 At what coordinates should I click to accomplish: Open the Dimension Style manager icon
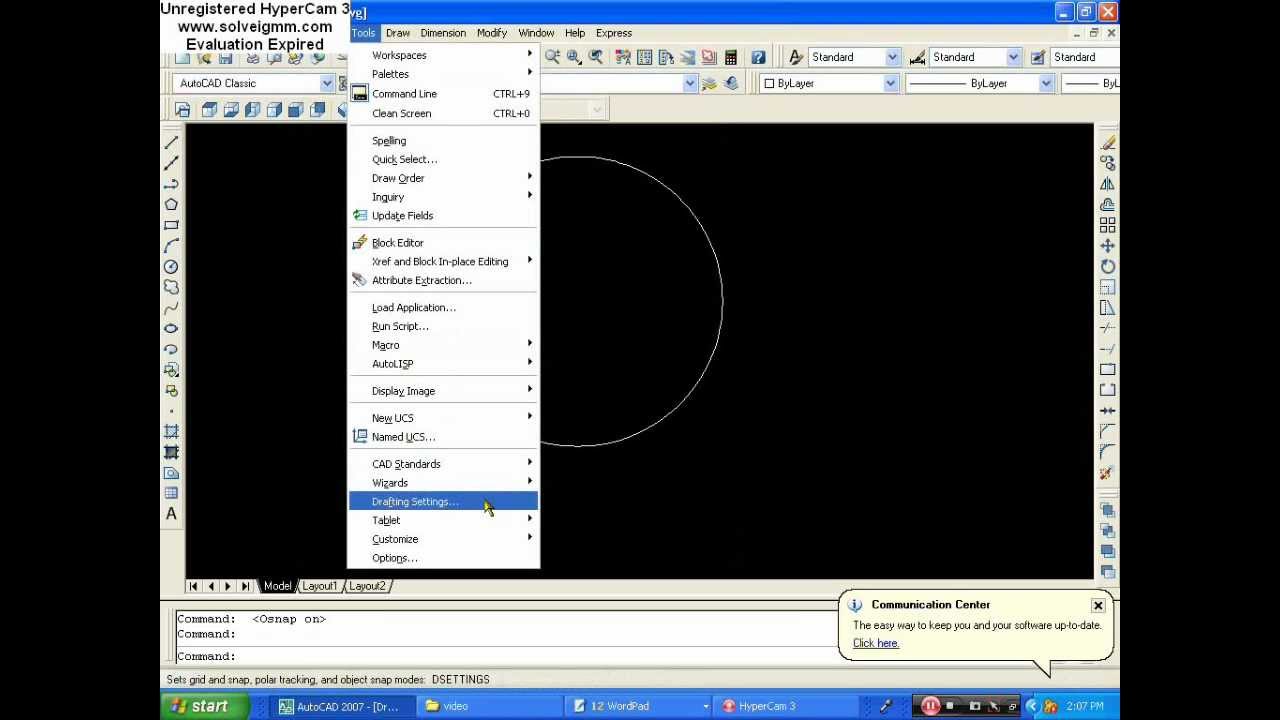[x=917, y=57]
